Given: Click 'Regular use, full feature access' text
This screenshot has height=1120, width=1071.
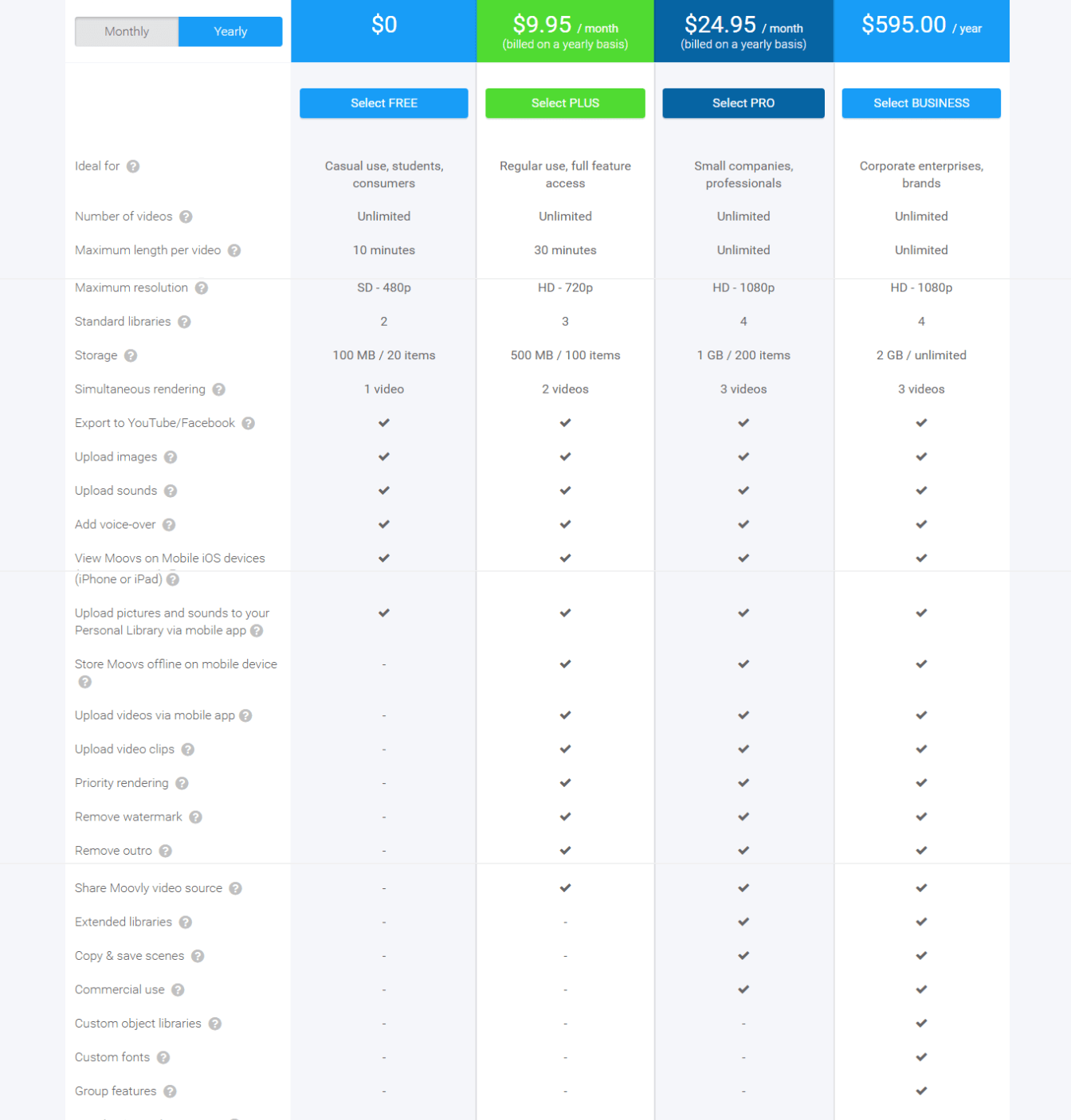Looking at the screenshot, I should point(565,174).
